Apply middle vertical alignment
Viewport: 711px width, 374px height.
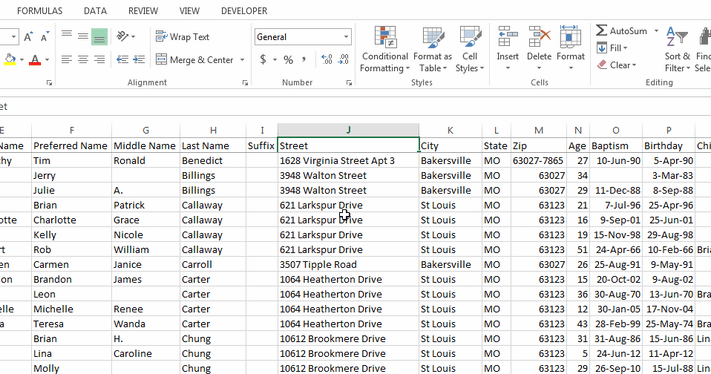(x=83, y=36)
